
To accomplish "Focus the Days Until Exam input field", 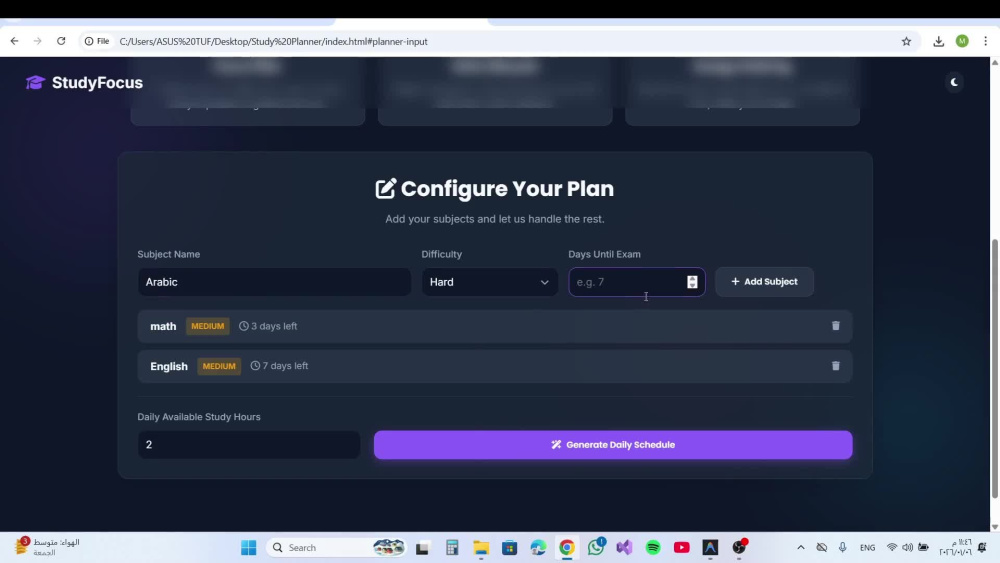I will 636,282.
